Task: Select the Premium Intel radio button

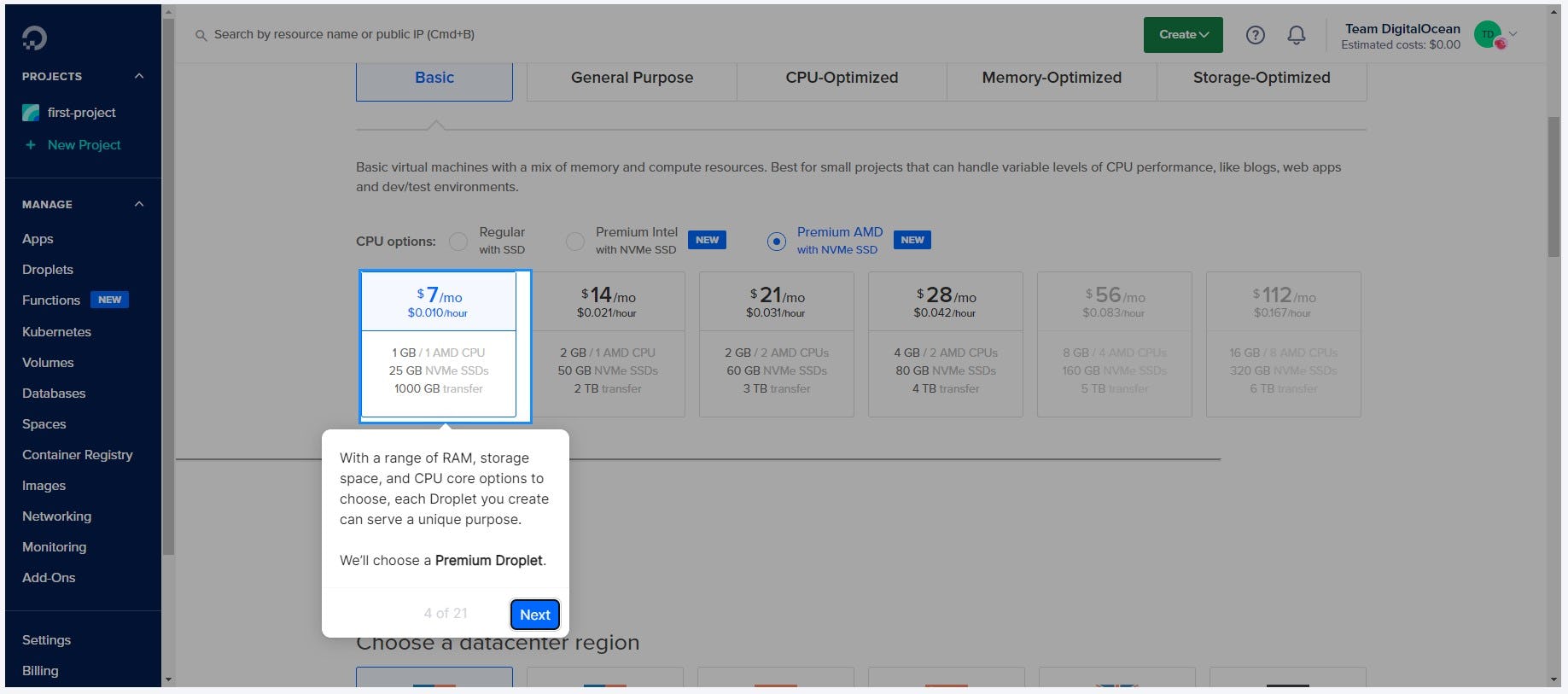Action: coord(575,242)
